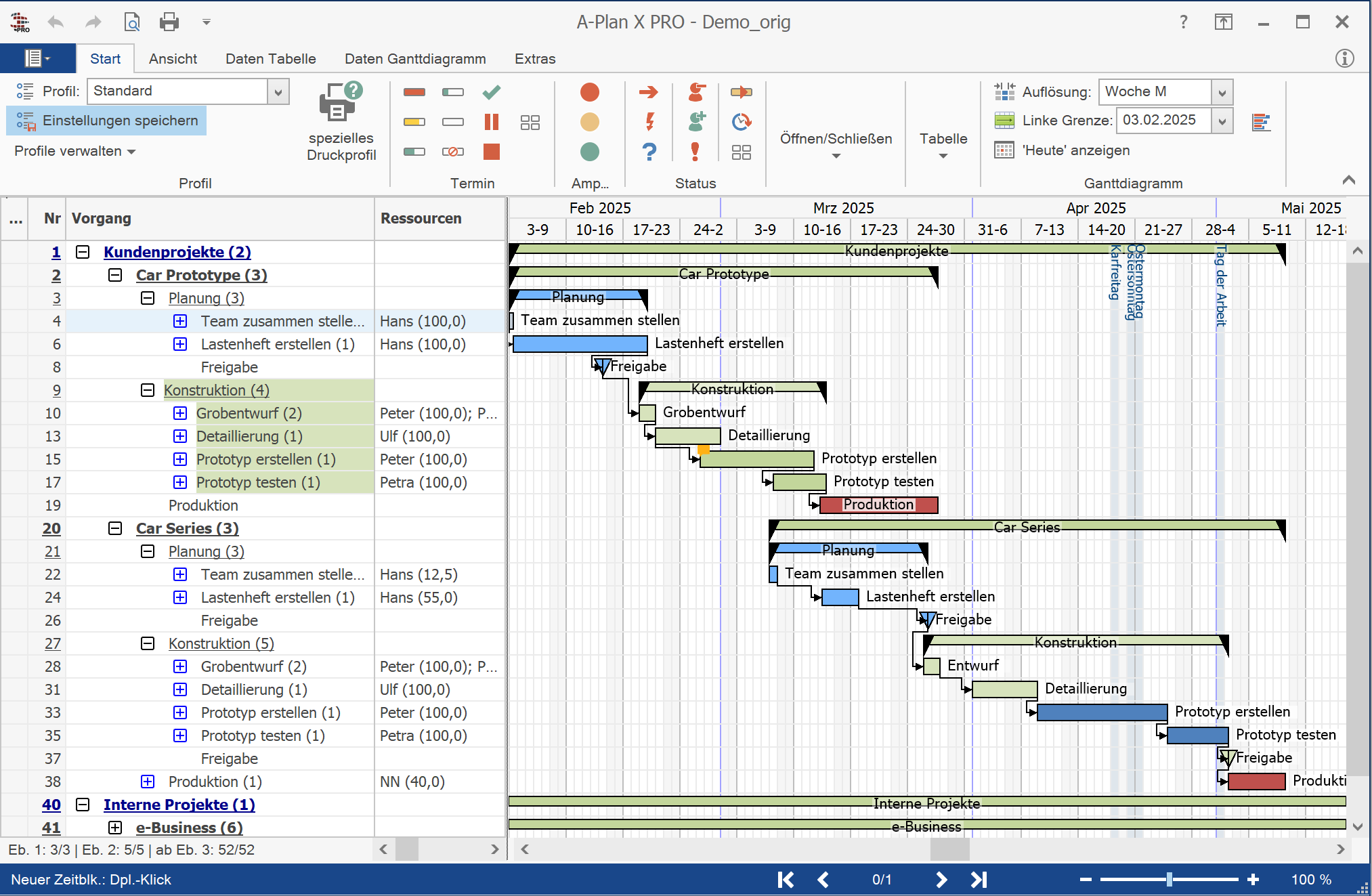
Task: Open the Profil dropdown showing Standard
Action: click(x=278, y=92)
